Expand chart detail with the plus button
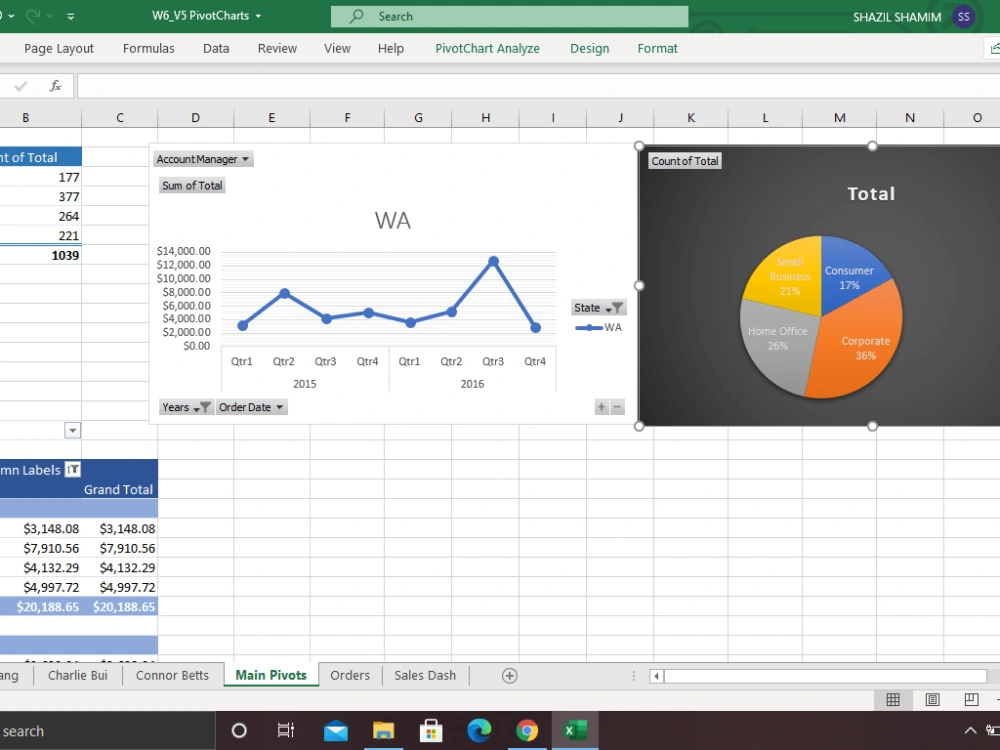The height and width of the screenshot is (750, 1000). tap(601, 407)
